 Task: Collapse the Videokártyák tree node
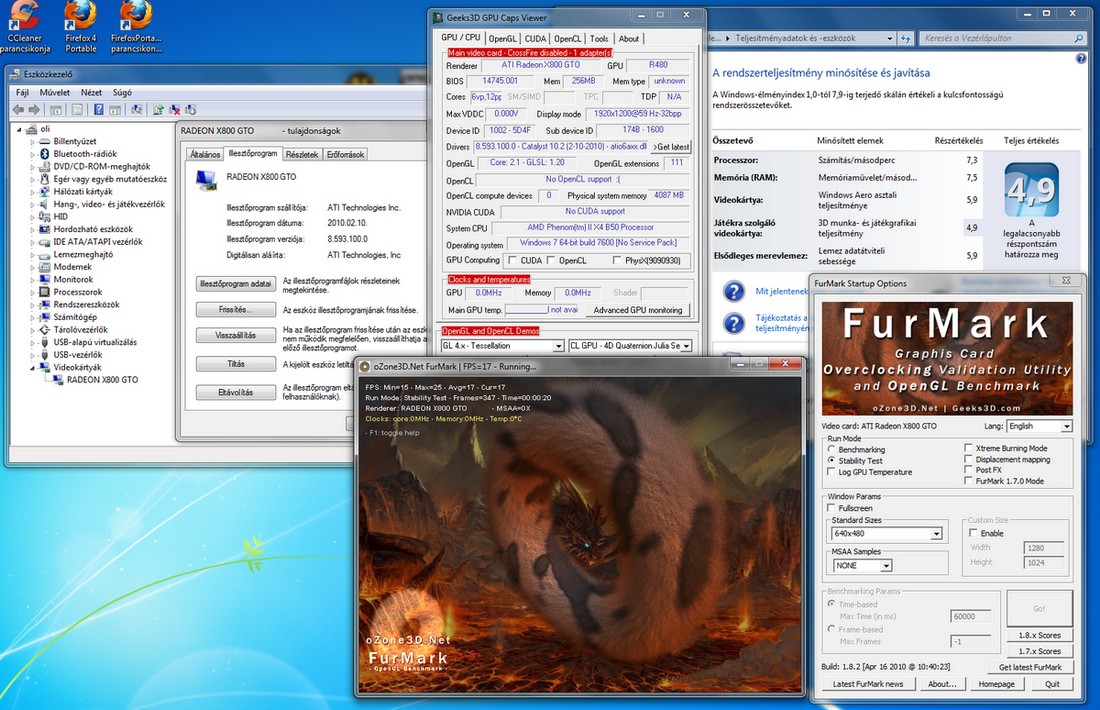pos(32,367)
